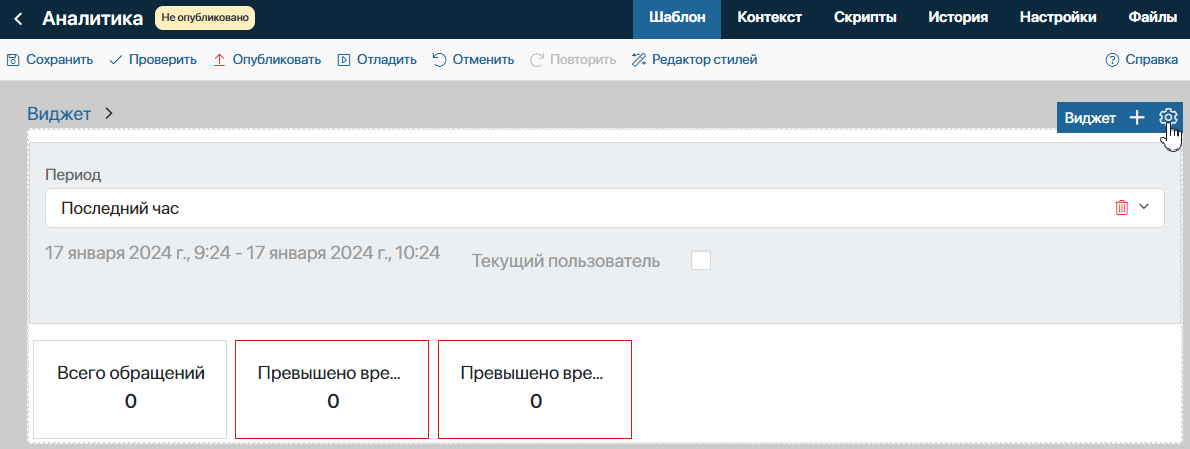Undo with the Отменить button
Screen dimensions: 1190x449
pos(473,60)
